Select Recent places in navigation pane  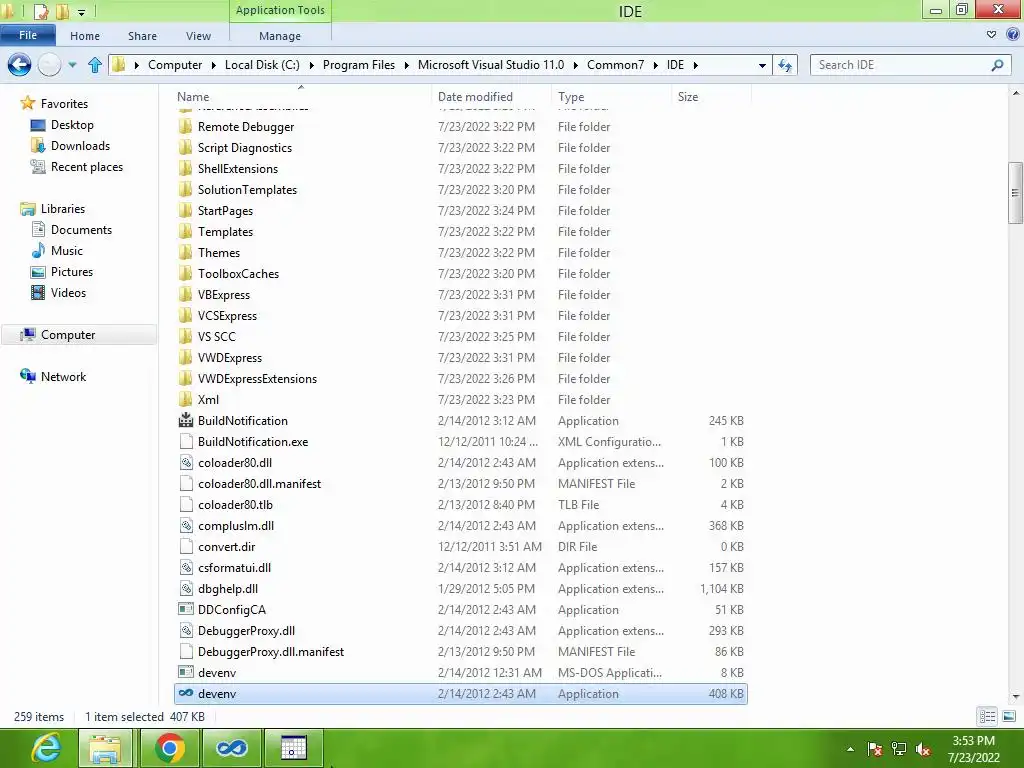[87, 167]
